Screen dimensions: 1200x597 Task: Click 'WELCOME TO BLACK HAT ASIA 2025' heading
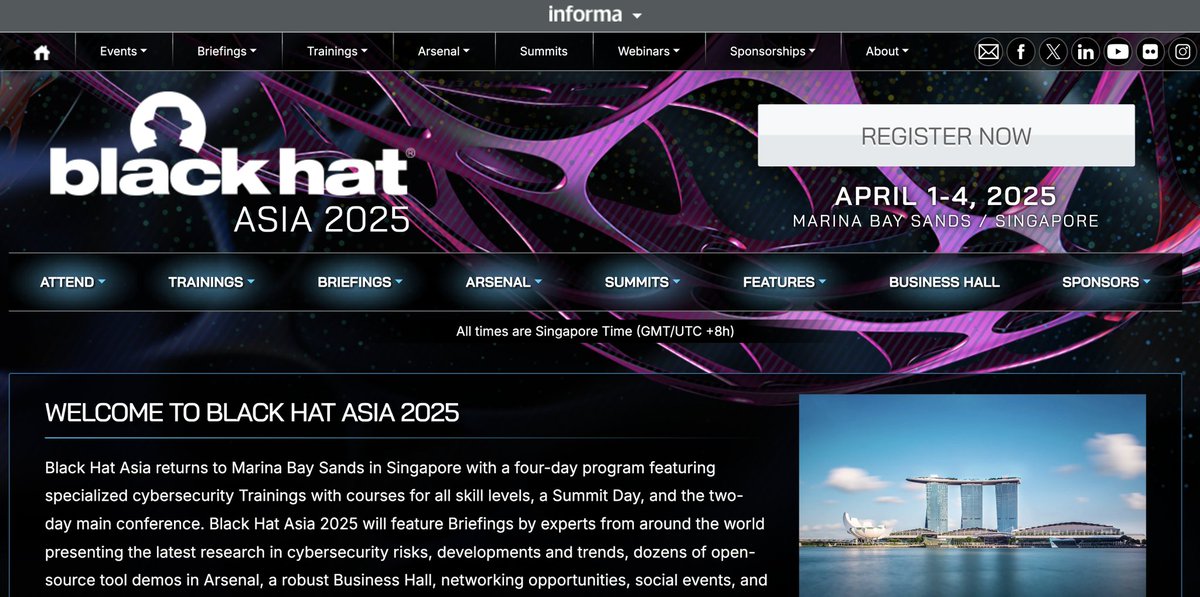(x=252, y=413)
